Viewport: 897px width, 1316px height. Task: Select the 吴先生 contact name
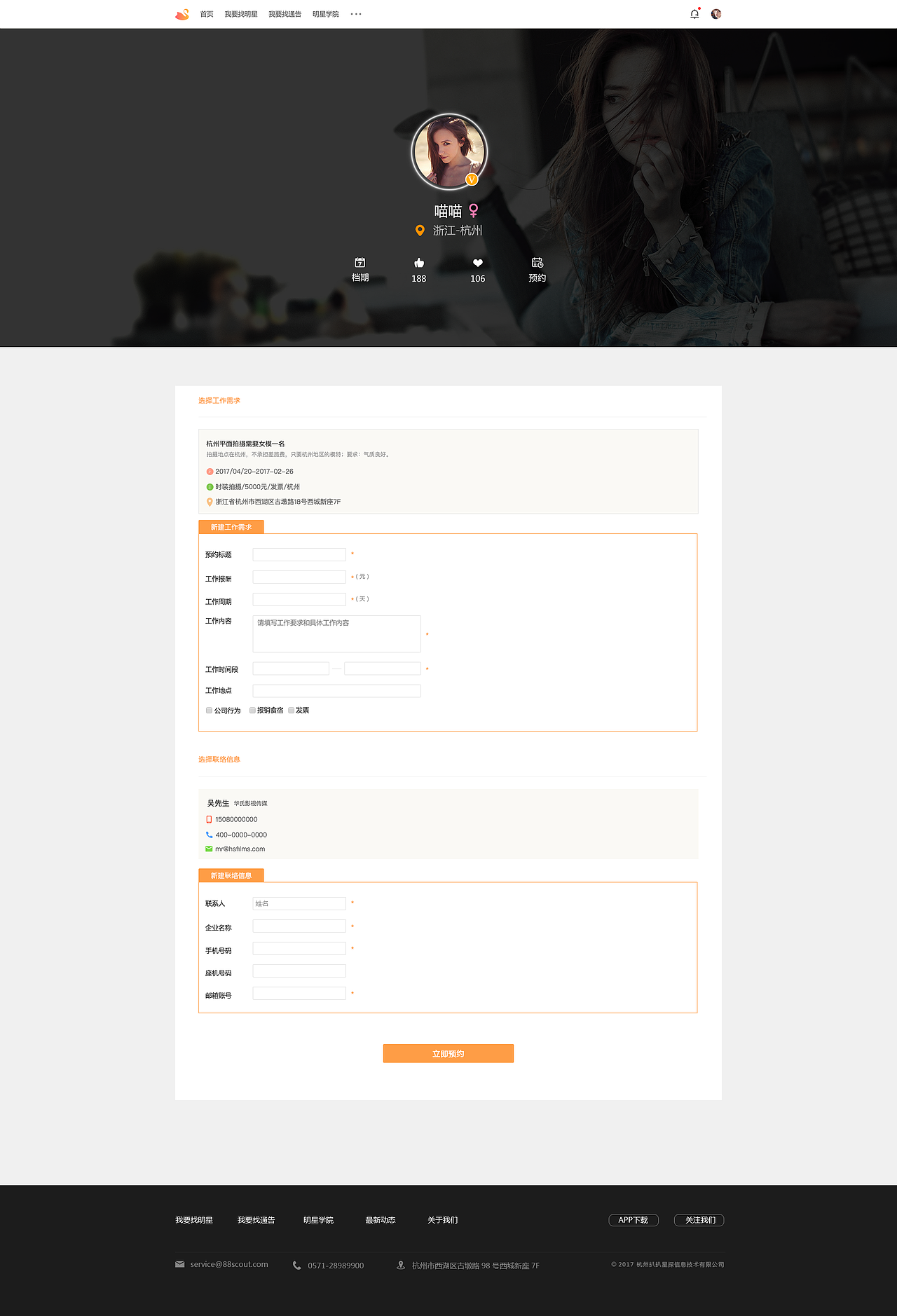pyautogui.click(x=218, y=803)
